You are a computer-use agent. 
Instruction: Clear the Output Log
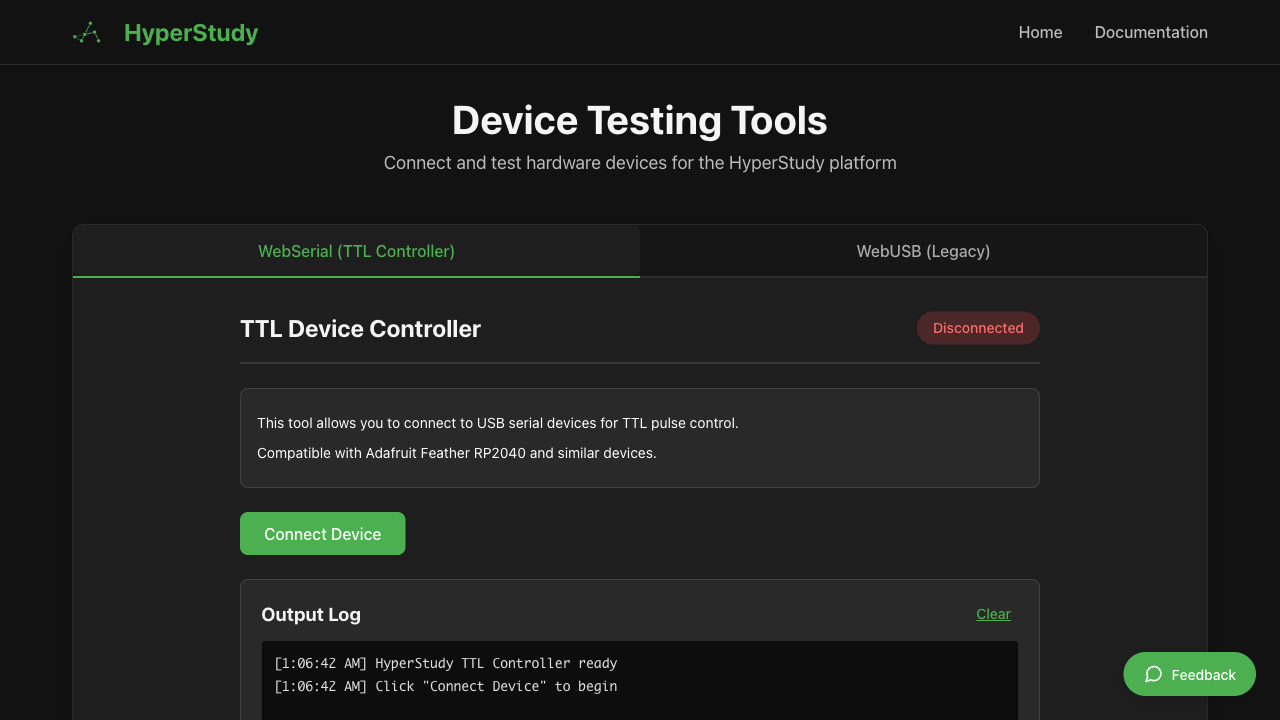(x=993, y=614)
